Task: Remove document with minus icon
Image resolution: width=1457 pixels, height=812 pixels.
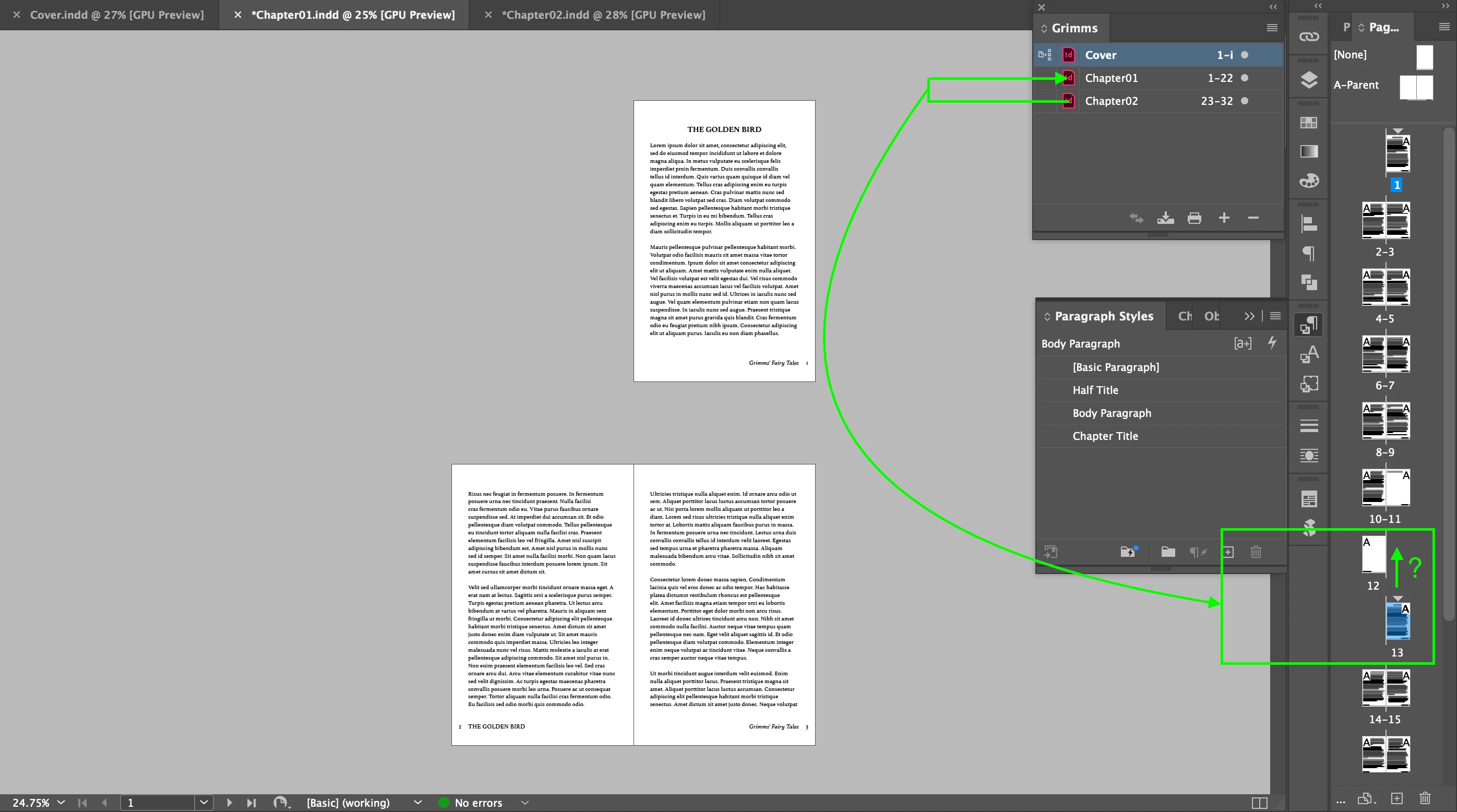Action: point(1253,218)
